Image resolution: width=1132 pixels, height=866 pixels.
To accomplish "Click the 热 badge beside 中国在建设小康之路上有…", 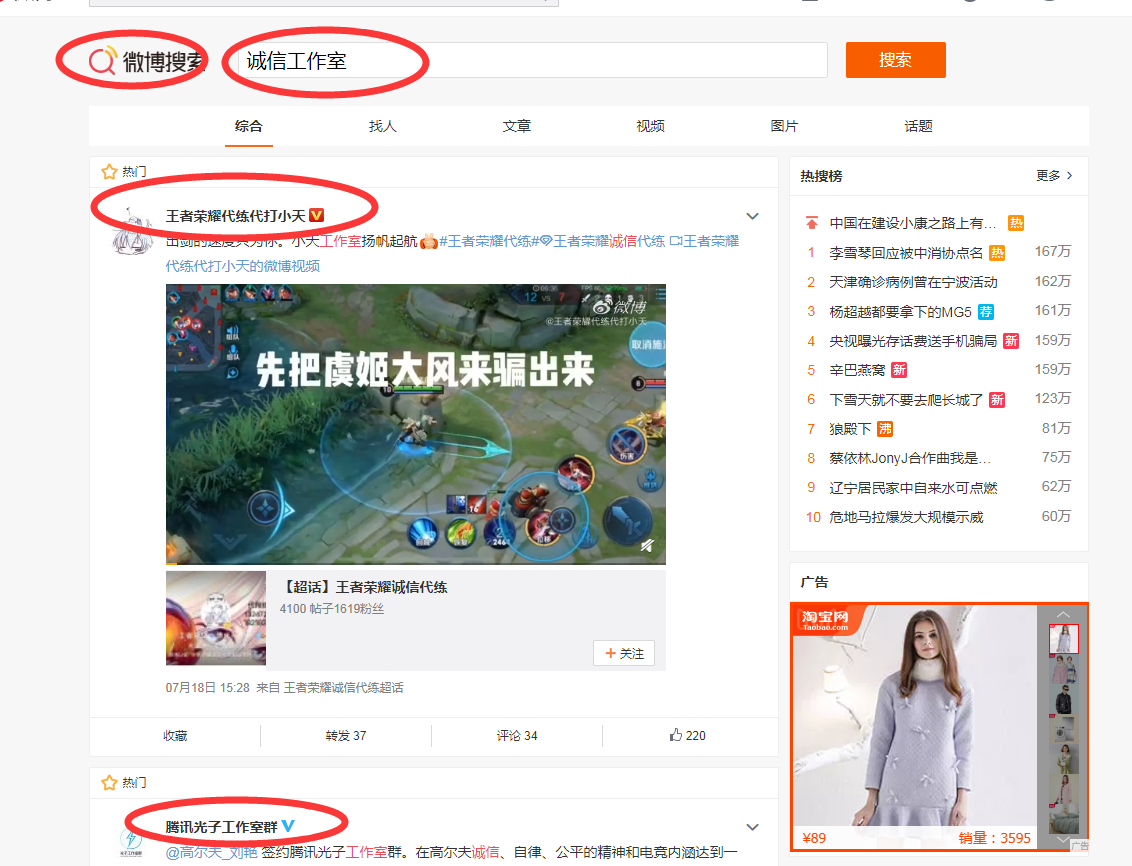I will [x=1016, y=223].
